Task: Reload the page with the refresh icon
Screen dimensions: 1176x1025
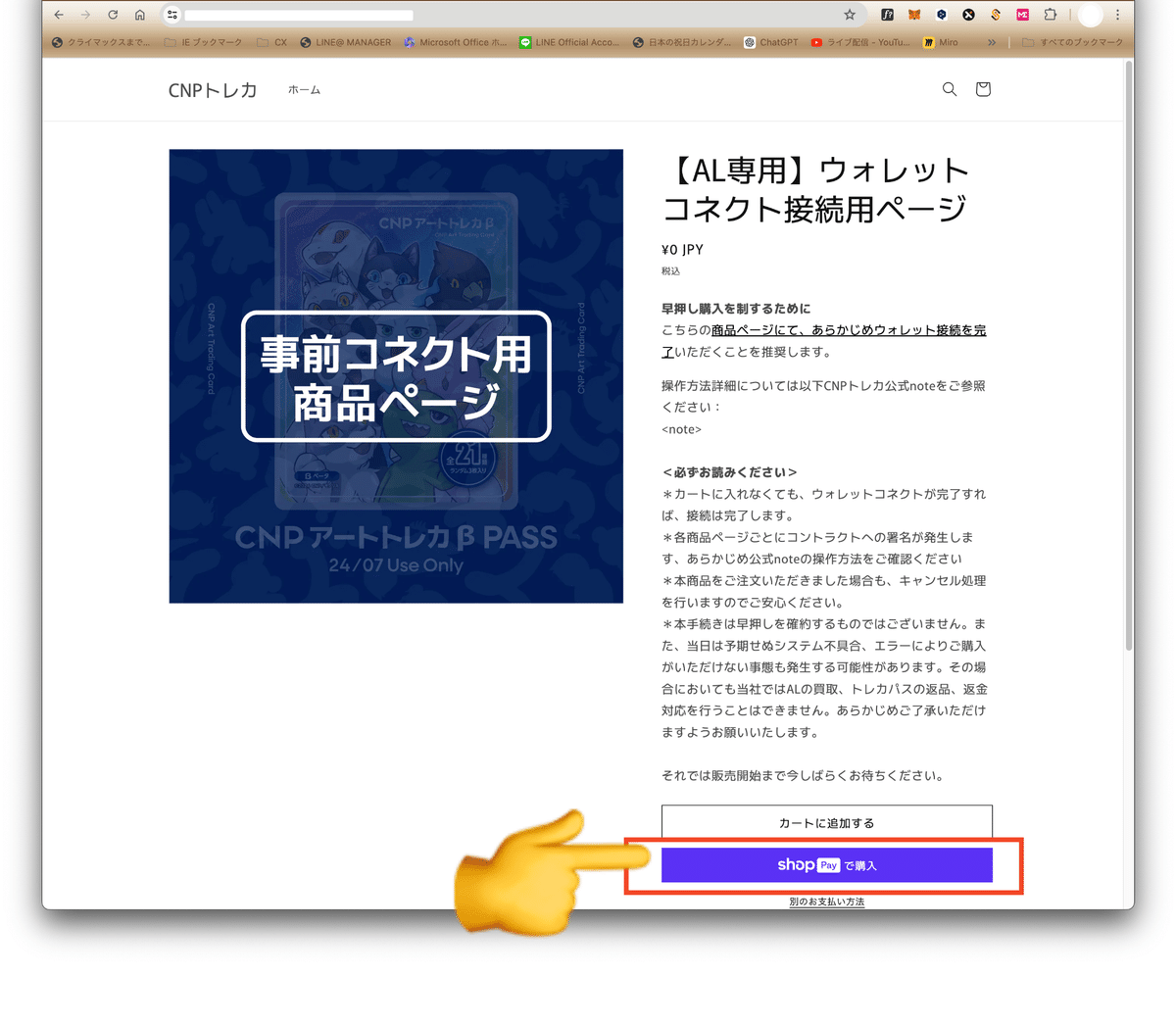Action: coord(113,15)
